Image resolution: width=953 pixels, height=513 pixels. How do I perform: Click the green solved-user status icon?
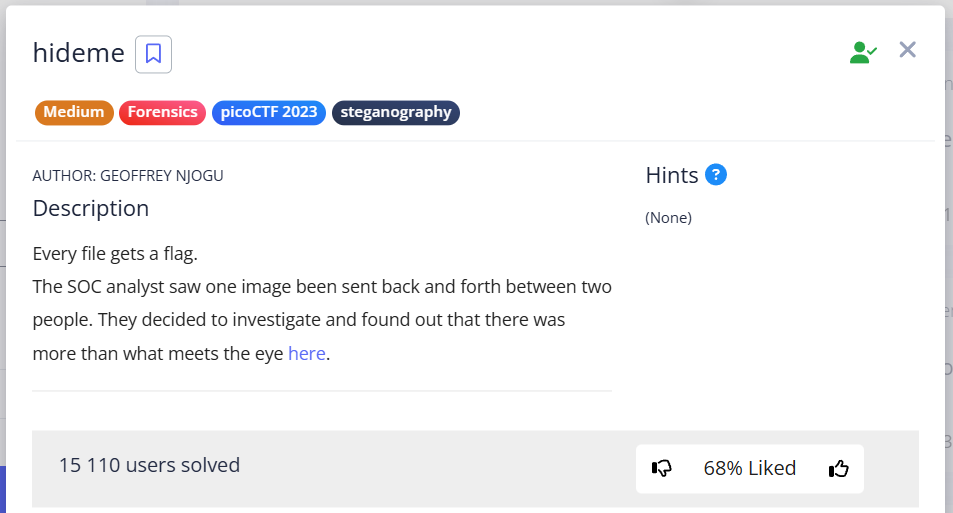pyautogui.click(x=862, y=53)
